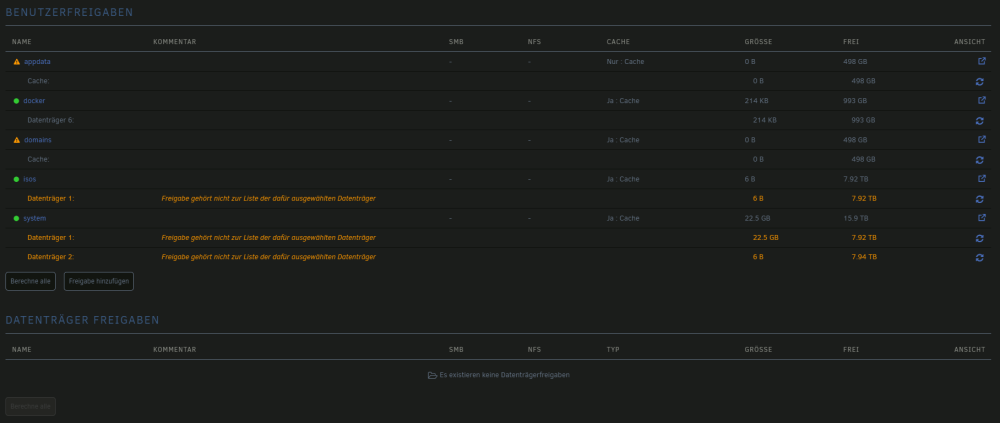Open the isos share settings

[x=30, y=179]
